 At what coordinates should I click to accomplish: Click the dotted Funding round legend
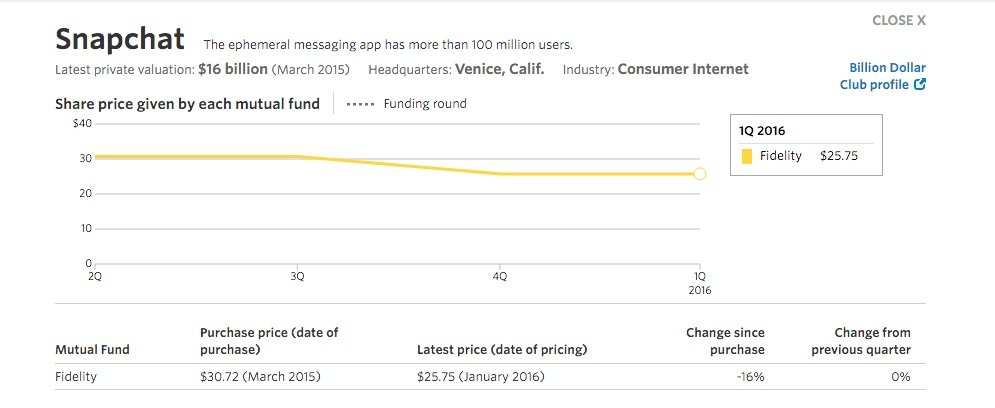click(406, 104)
